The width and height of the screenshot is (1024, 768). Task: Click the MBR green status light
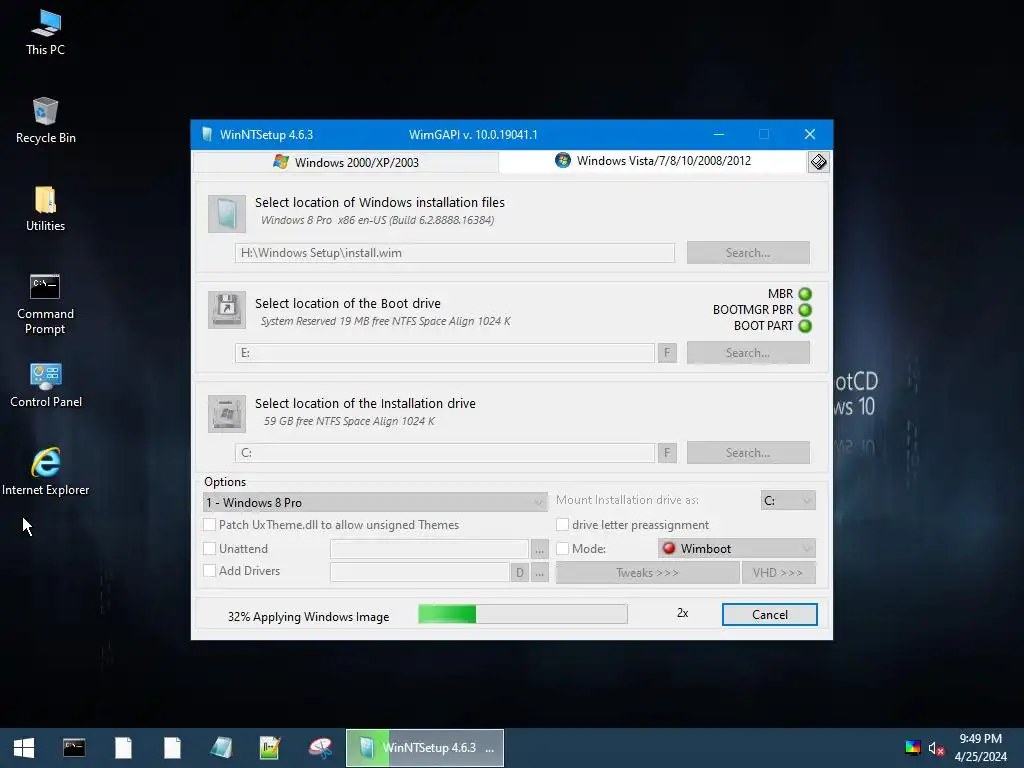(x=805, y=294)
